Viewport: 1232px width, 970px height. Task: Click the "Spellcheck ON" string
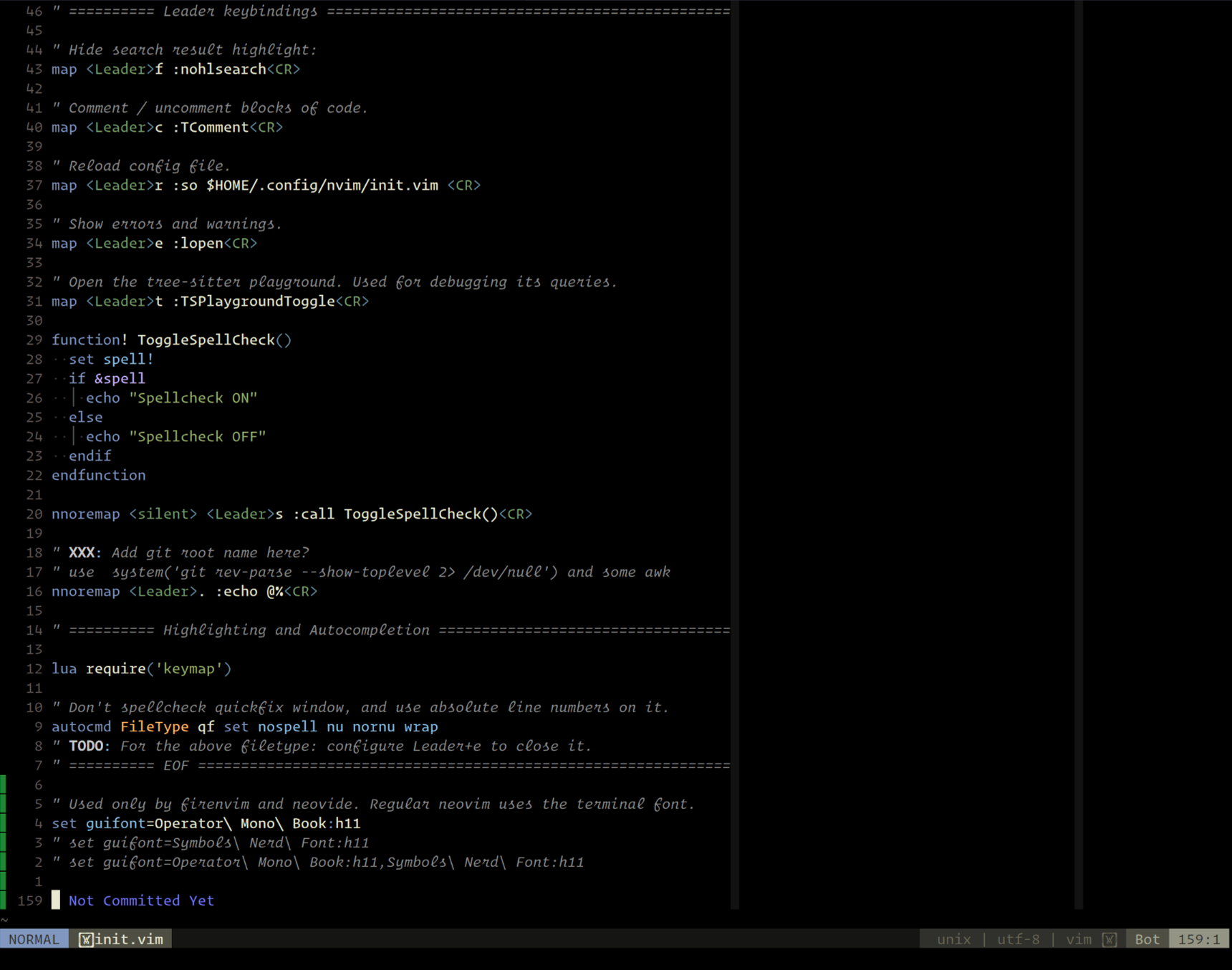(x=193, y=398)
